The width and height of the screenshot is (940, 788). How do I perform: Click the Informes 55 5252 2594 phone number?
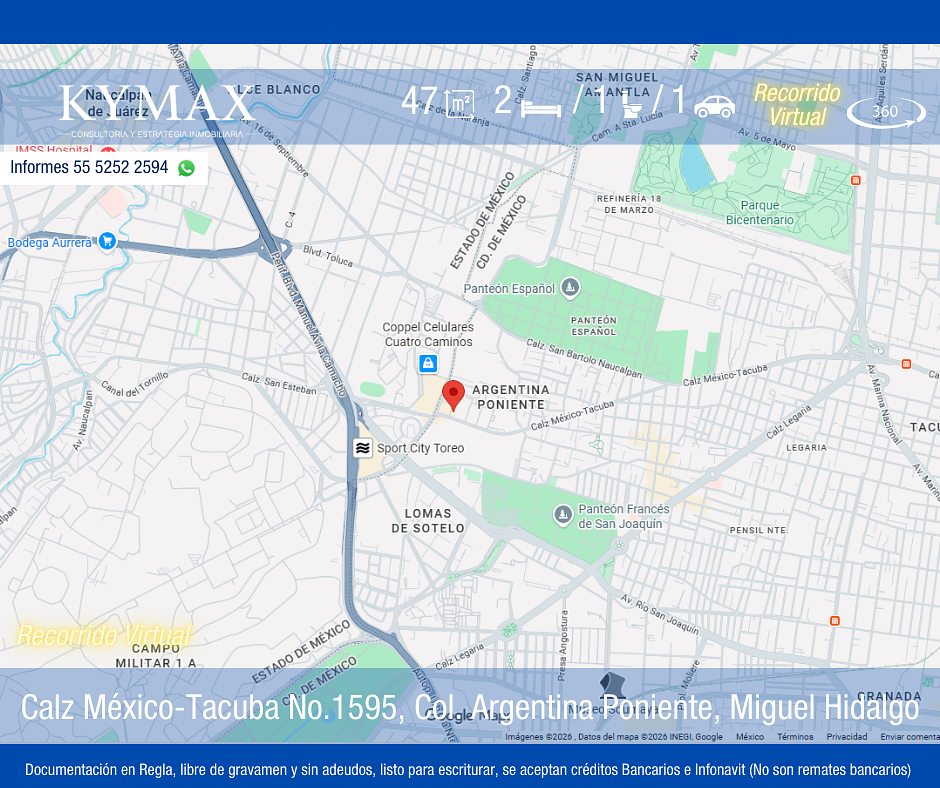(x=89, y=167)
